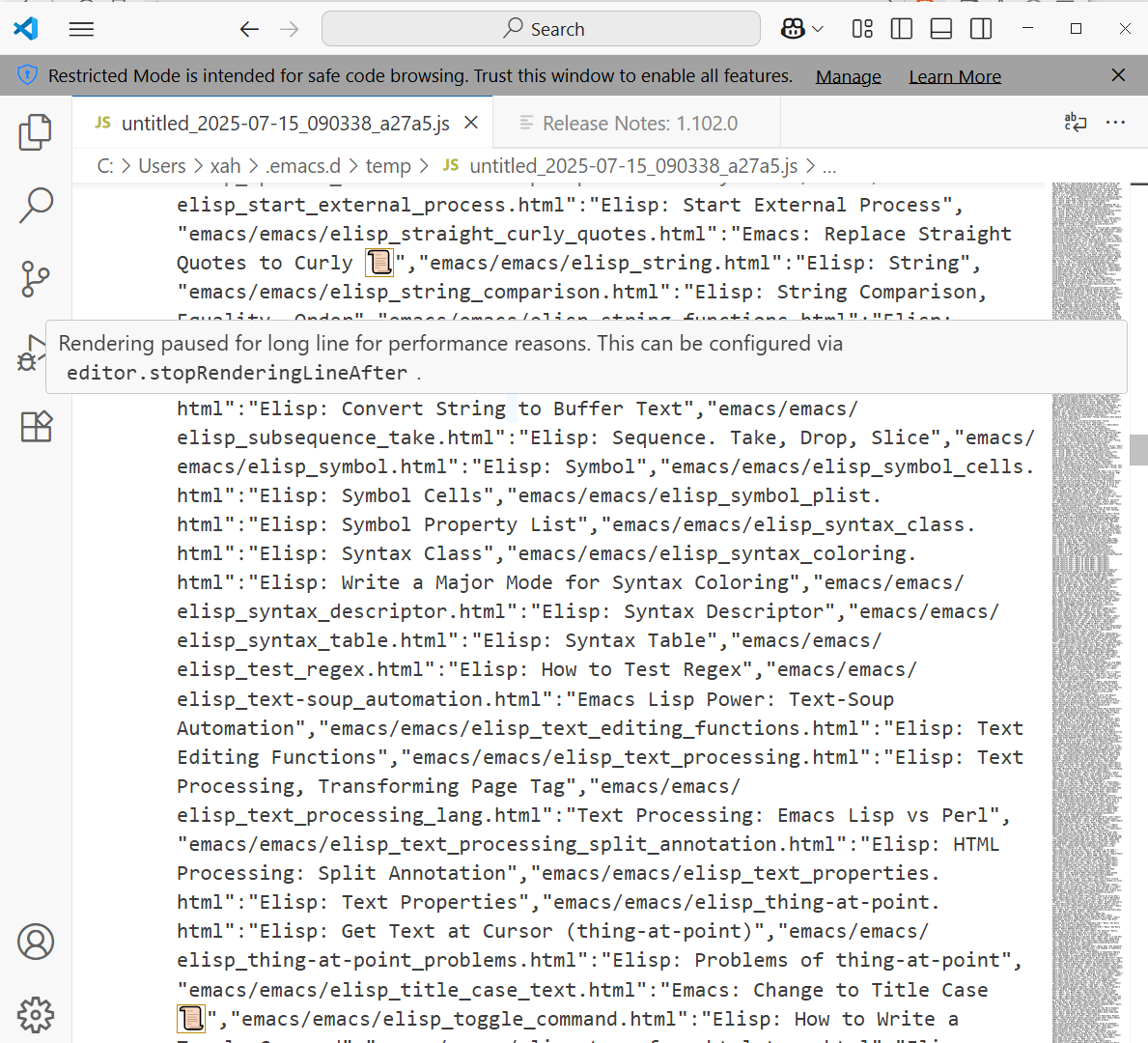This screenshot has height=1043, width=1148.
Task: Open the Extensions view
Action: tap(36, 426)
